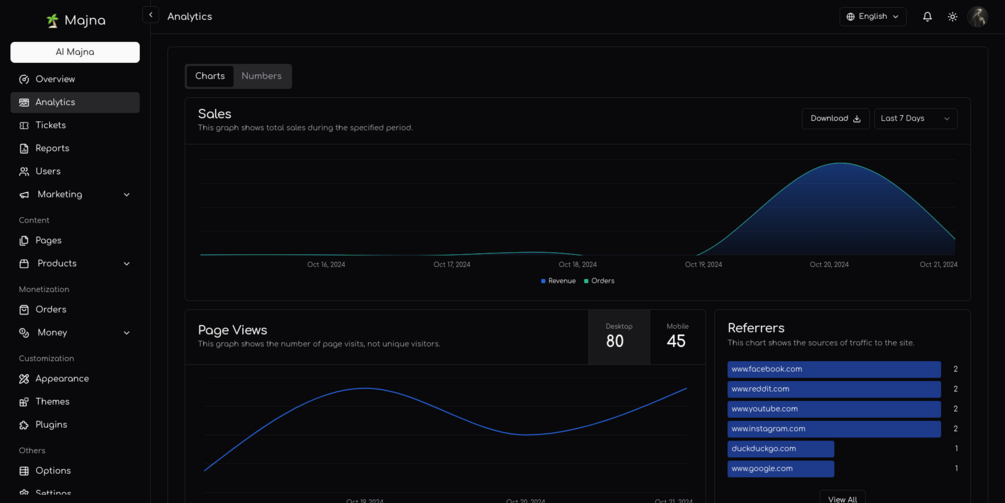This screenshot has width=1005, height=503.
Task: Open the English language dropdown
Action: point(873,17)
